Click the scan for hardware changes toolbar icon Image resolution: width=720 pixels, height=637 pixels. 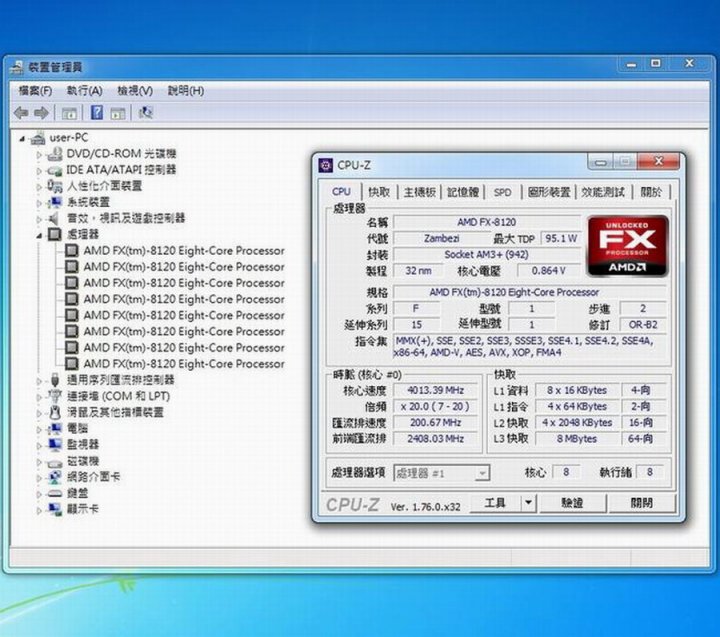point(146,113)
